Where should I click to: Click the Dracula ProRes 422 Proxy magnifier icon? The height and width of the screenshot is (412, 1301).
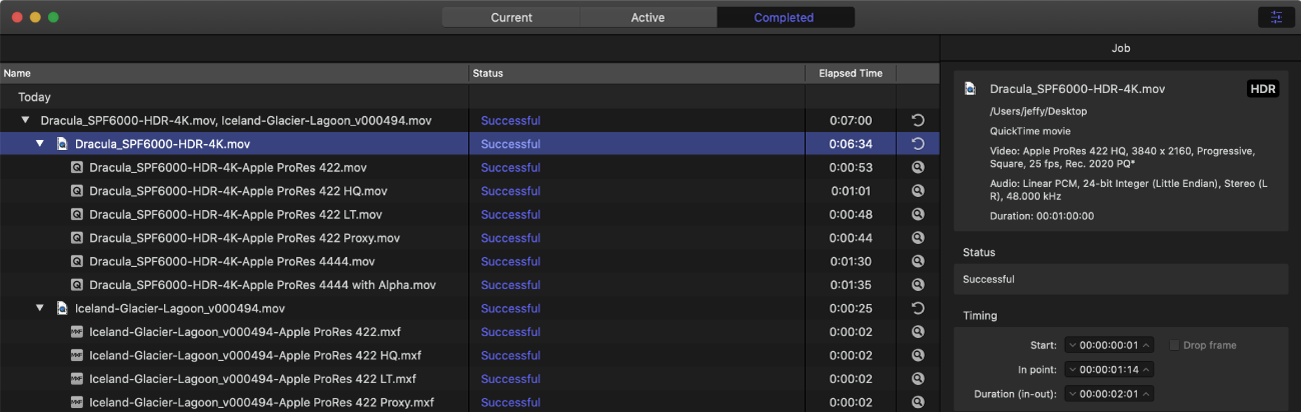tap(918, 238)
